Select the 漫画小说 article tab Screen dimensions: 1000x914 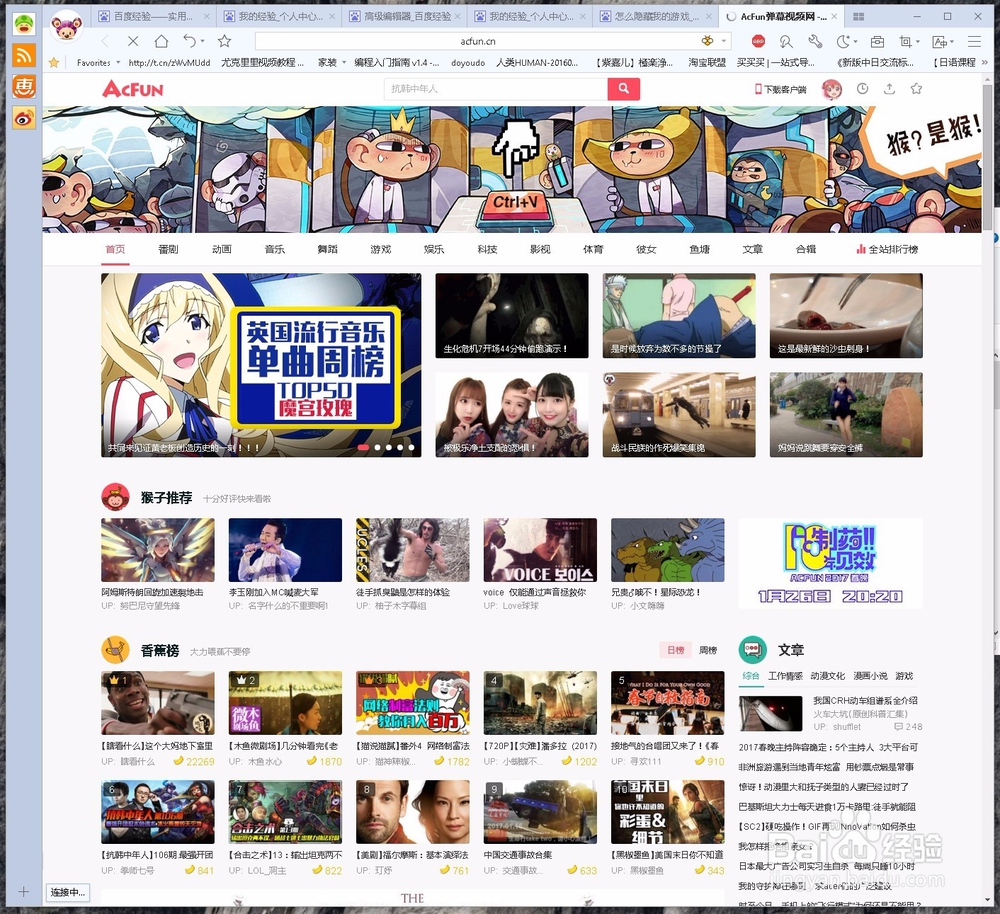pyautogui.click(x=871, y=676)
